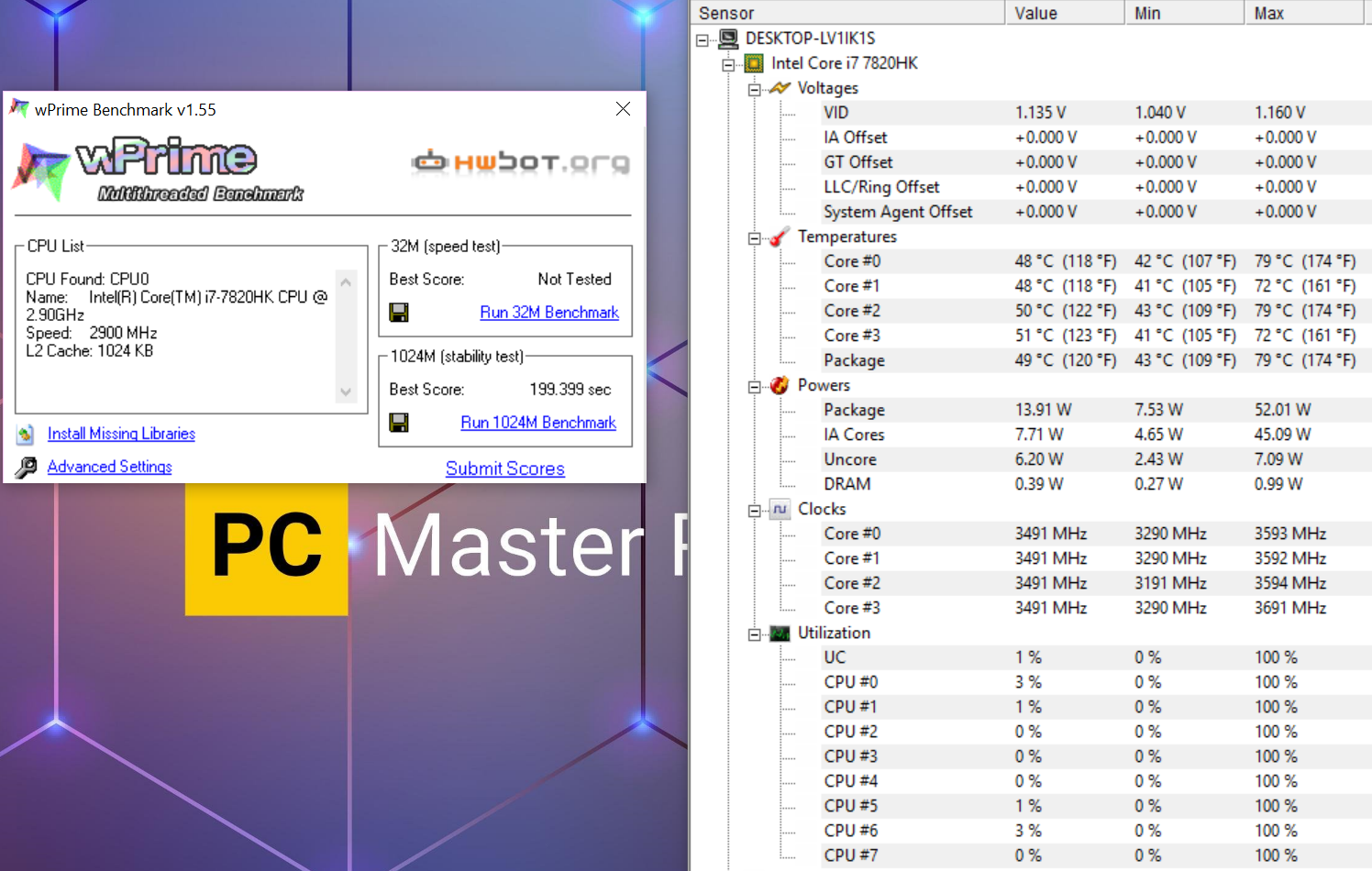This screenshot has height=871, width=1372.
Task: Run the 1024M Benchmark
Action: [538, 423]
